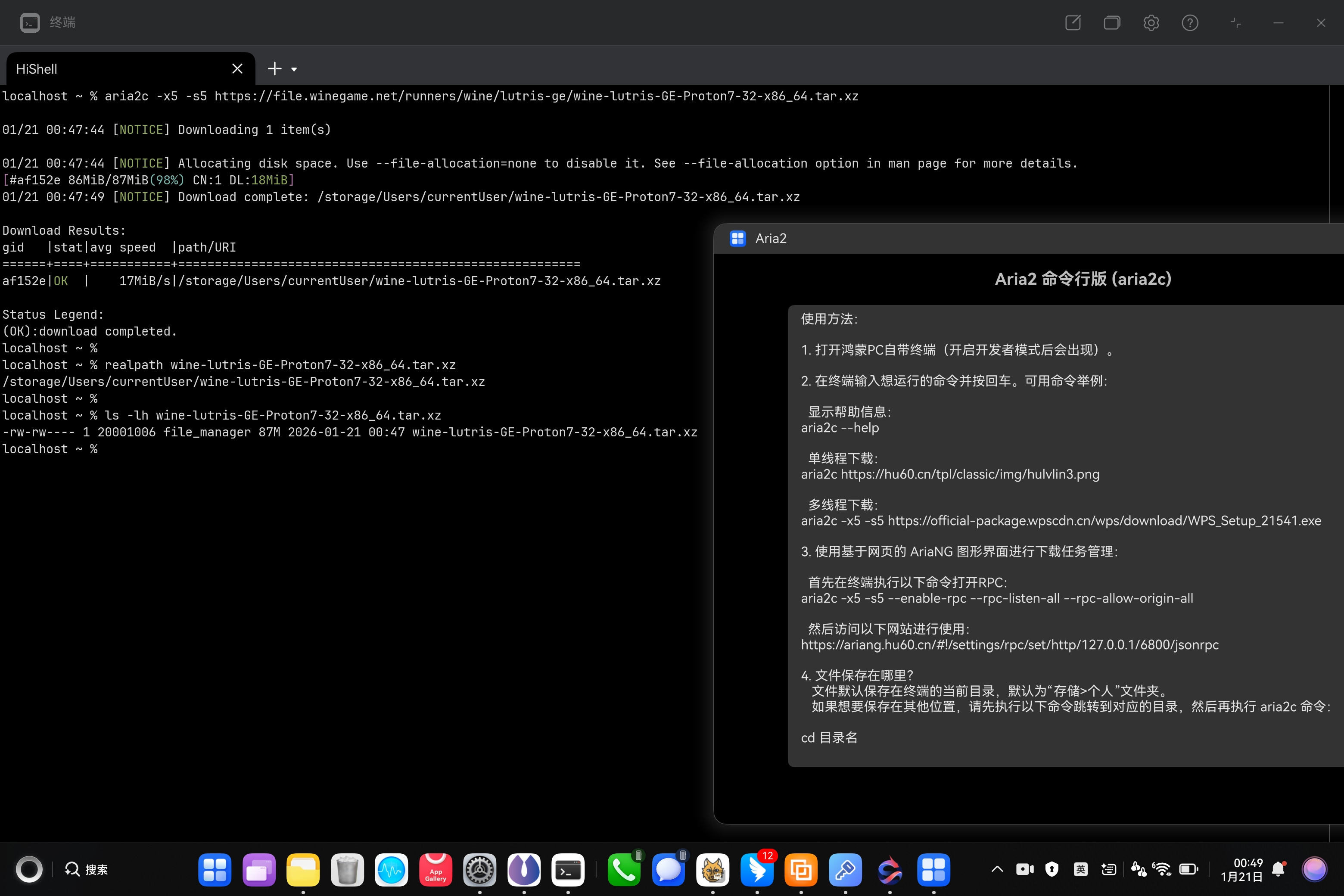
Task: Click the 'Aria2 命令行版 (aria2c)' heading
Action: point(1083,279)
